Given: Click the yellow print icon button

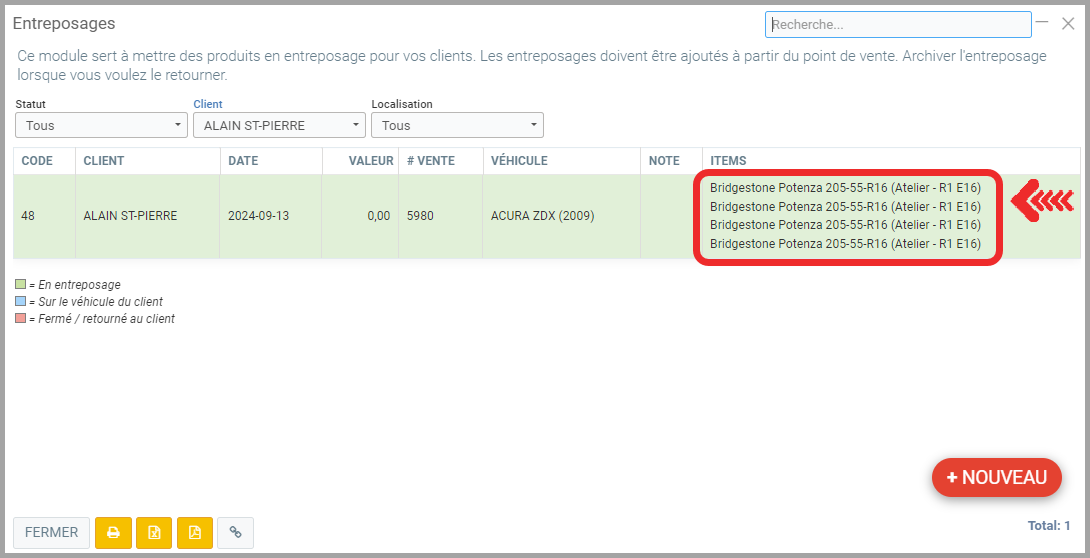Looking at the screenshot, I should (x=113, y=533).
